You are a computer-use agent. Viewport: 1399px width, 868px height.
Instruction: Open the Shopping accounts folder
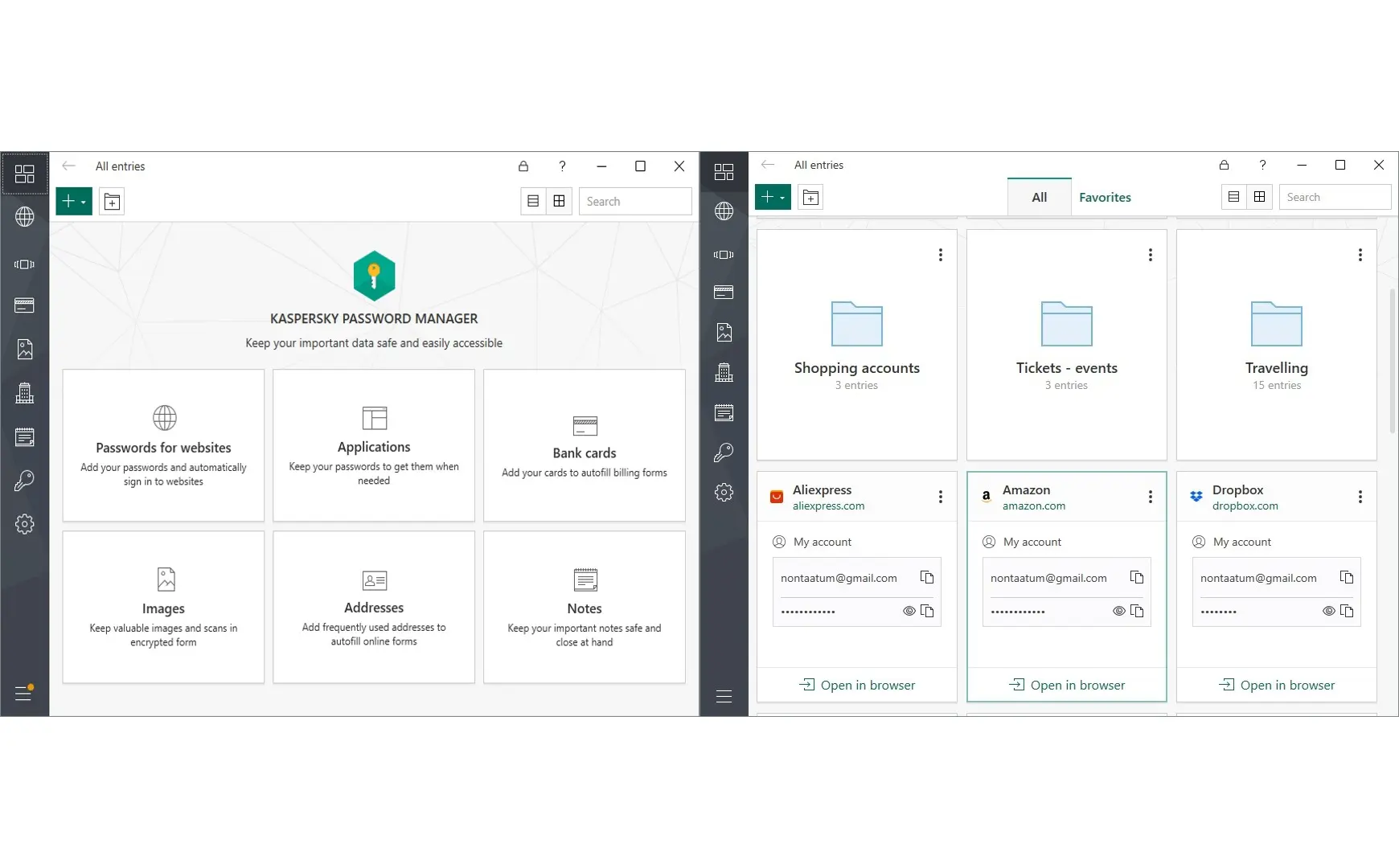(x=856, y=345)
